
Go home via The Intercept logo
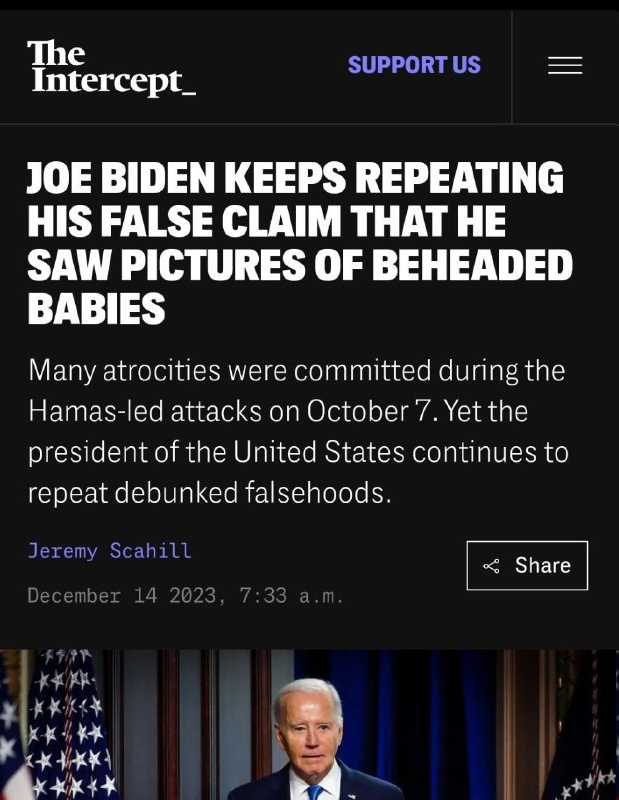click(111, 67)
